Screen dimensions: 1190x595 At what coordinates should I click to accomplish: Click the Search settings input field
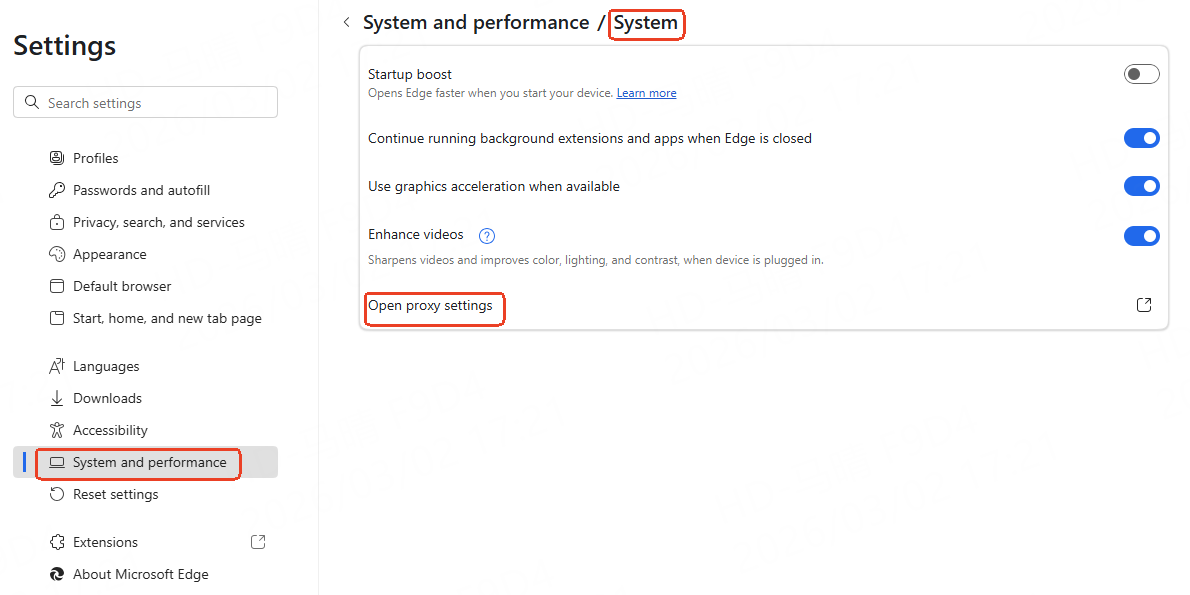pos(156,103)
